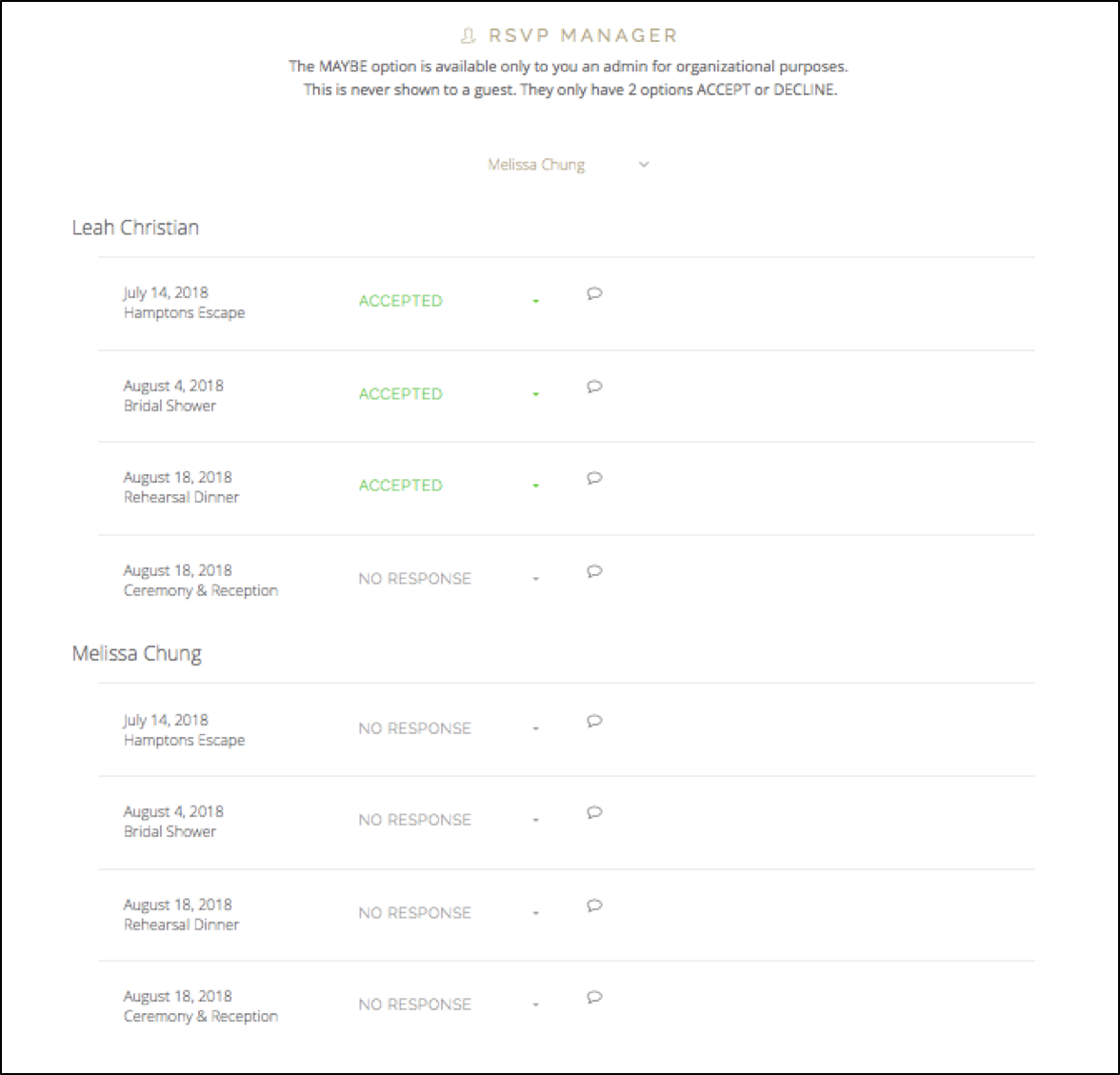Open comment for Melissa's Rehearsal Dinner
The width and height of the screenshot is (1120, 1075).
[594, 906]
